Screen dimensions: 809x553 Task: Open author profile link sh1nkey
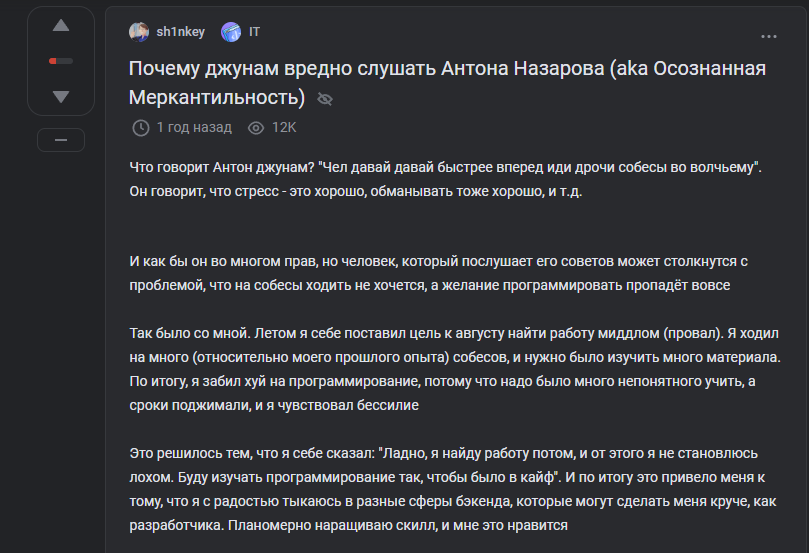click(x=180, y=32)
